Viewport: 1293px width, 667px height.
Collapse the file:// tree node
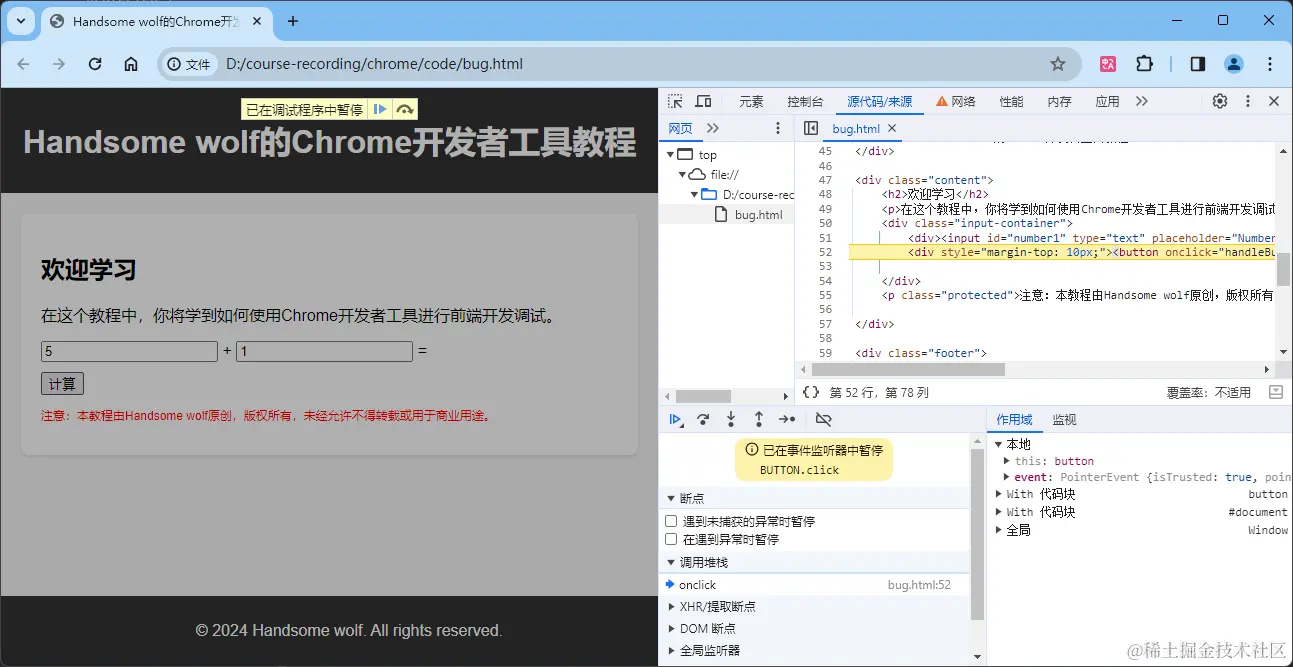point(683,174)
